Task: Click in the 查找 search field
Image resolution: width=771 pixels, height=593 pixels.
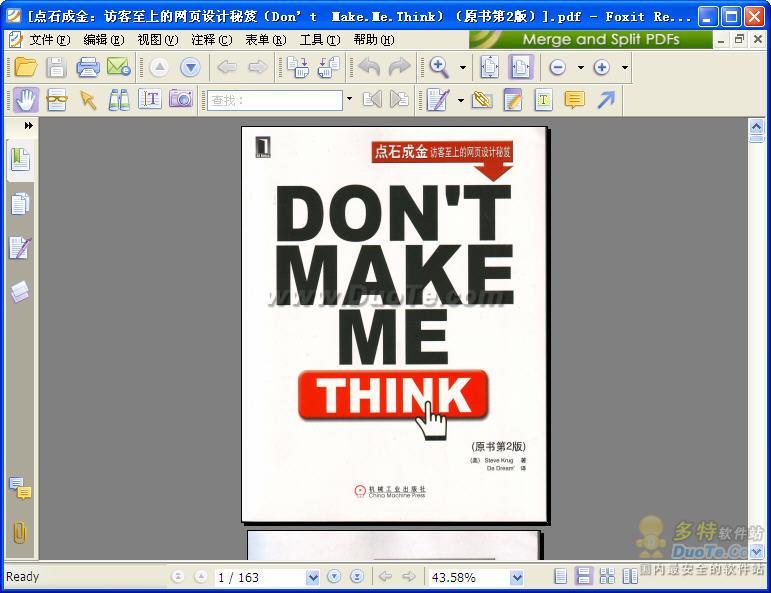Action: click(275, 100)
